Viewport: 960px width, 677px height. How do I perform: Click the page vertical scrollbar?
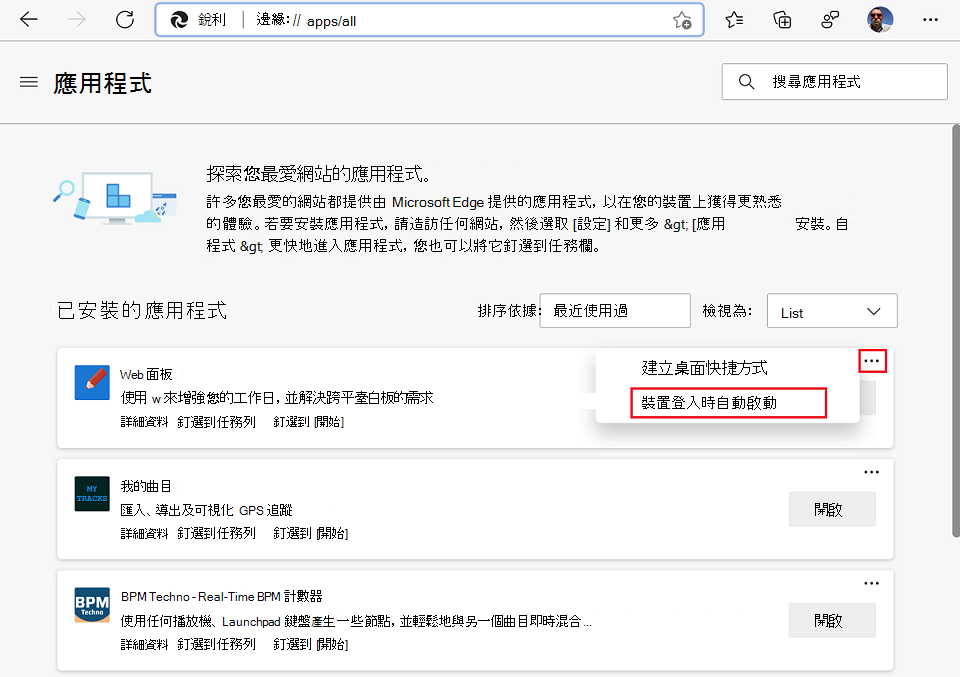pos(956,331)
